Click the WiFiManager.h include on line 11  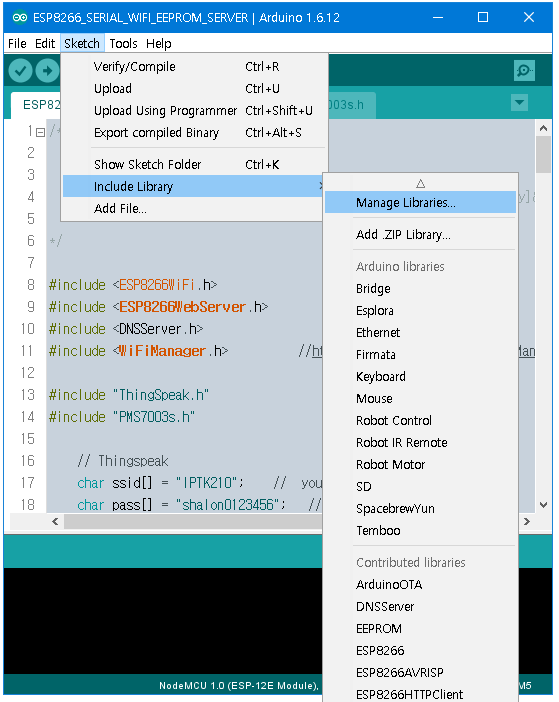point(138,351)
